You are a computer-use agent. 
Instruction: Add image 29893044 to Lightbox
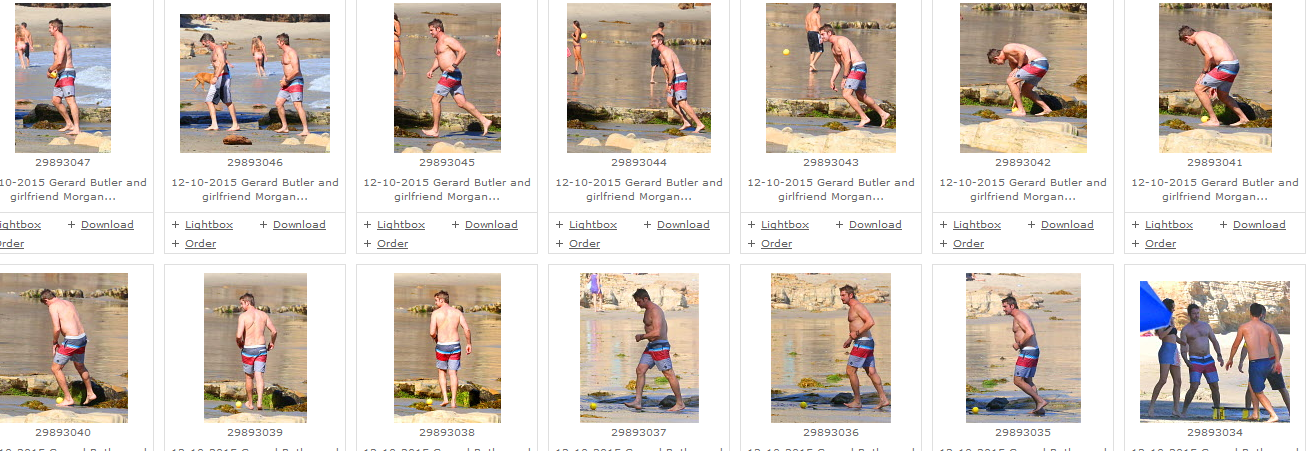pyautogui.click(x=593, y=225)
